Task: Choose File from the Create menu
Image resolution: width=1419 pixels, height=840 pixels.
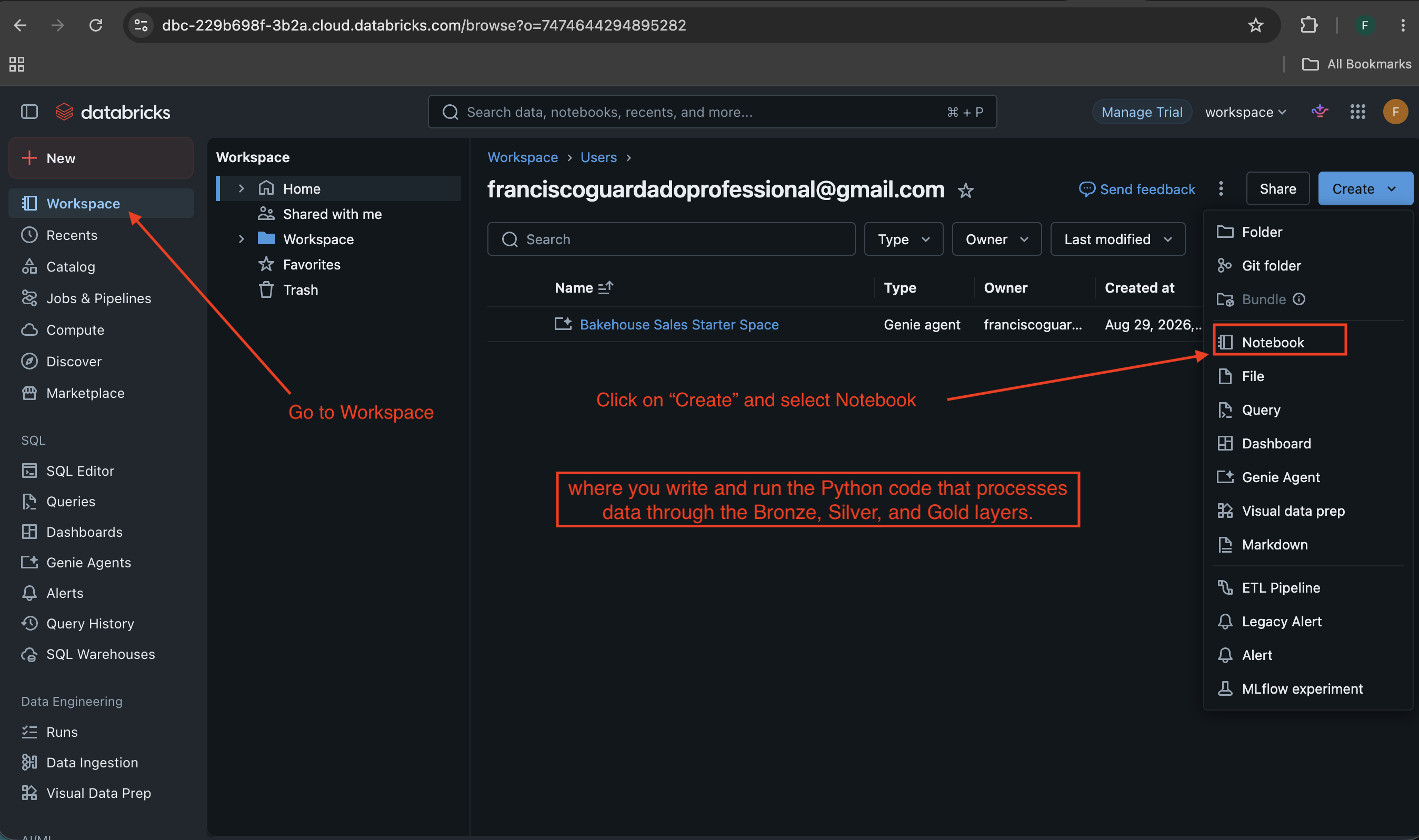Action: coord(1308,376)
